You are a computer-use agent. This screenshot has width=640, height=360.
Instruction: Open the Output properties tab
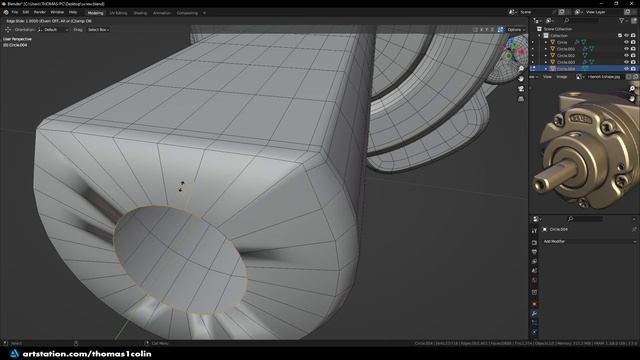(534, 252)
